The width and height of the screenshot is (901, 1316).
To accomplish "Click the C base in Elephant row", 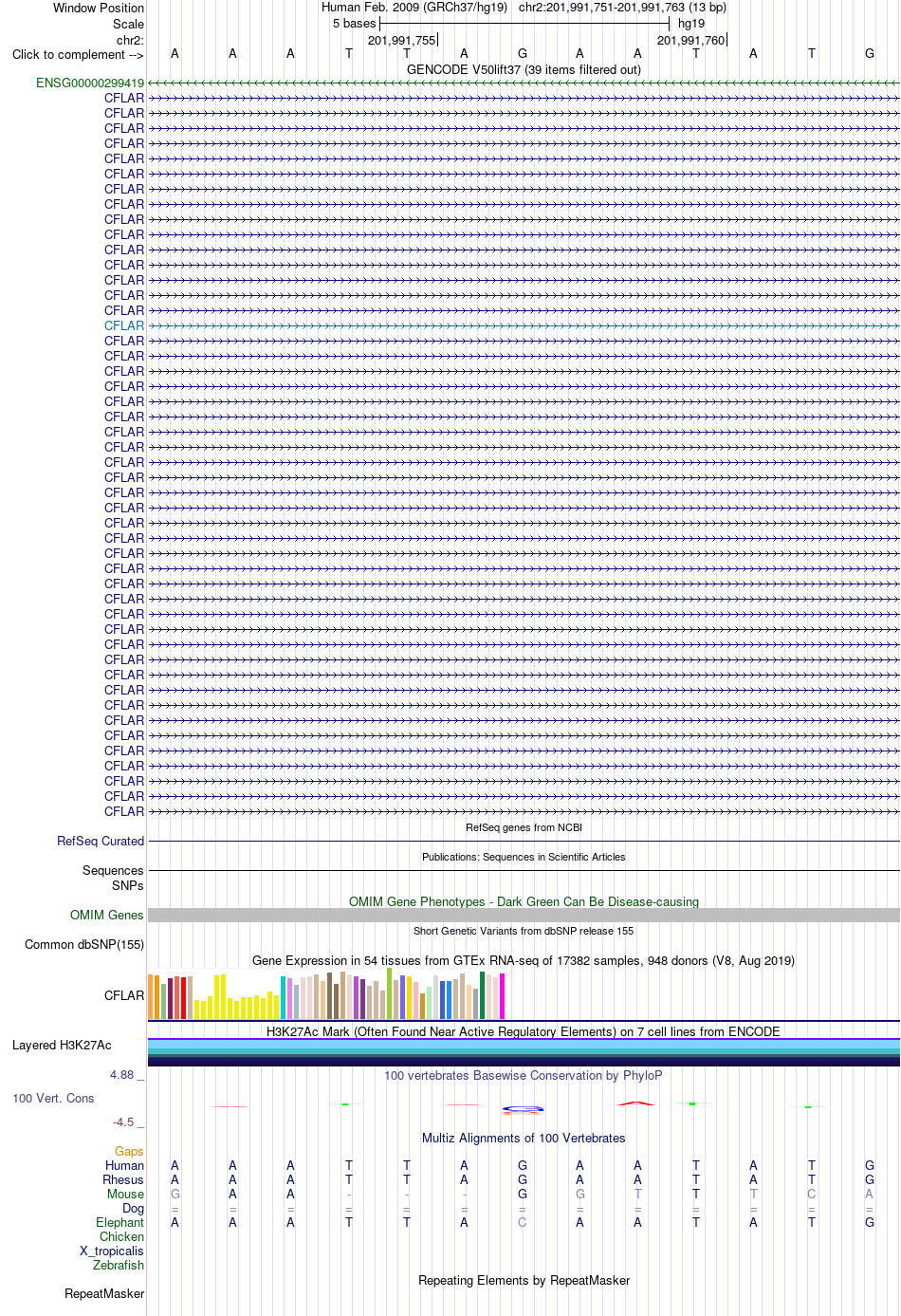I will tap(523, 1222).
